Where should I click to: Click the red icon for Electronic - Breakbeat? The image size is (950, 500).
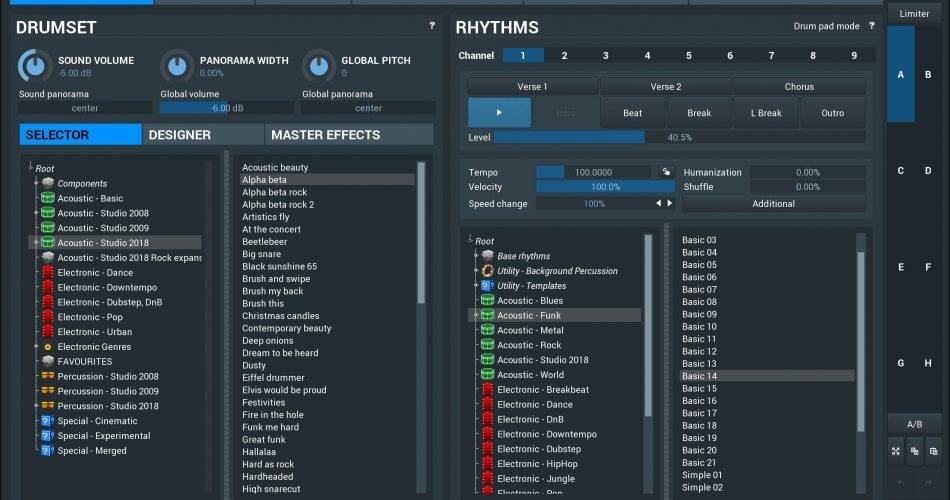point(488,390)
